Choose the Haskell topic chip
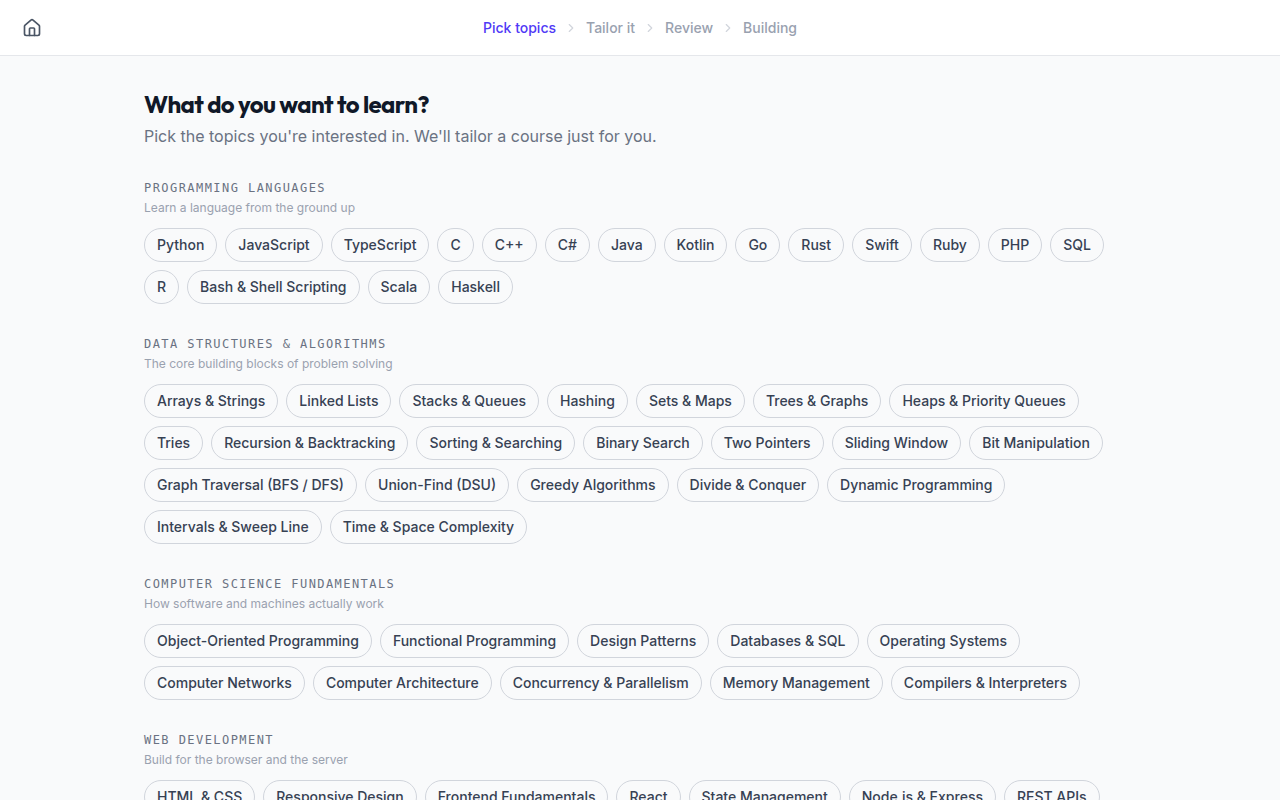1280x800 pixels. [x=475, y=287]
